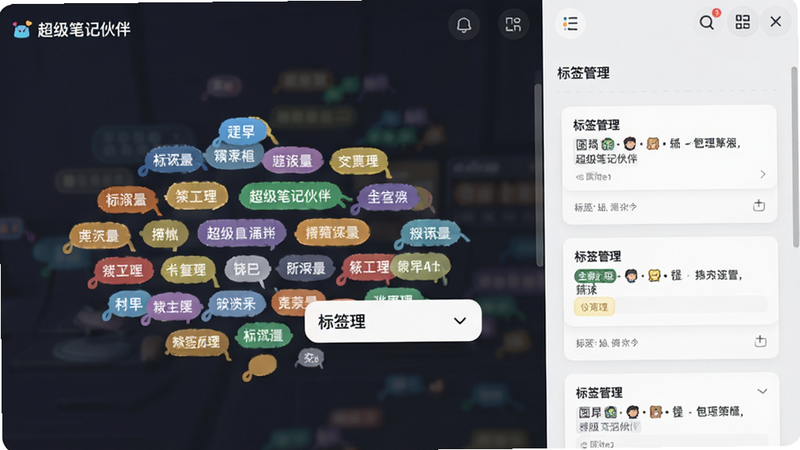
Task: Click the tag canvas vertical scrollbar
Action: pos(538,176)
